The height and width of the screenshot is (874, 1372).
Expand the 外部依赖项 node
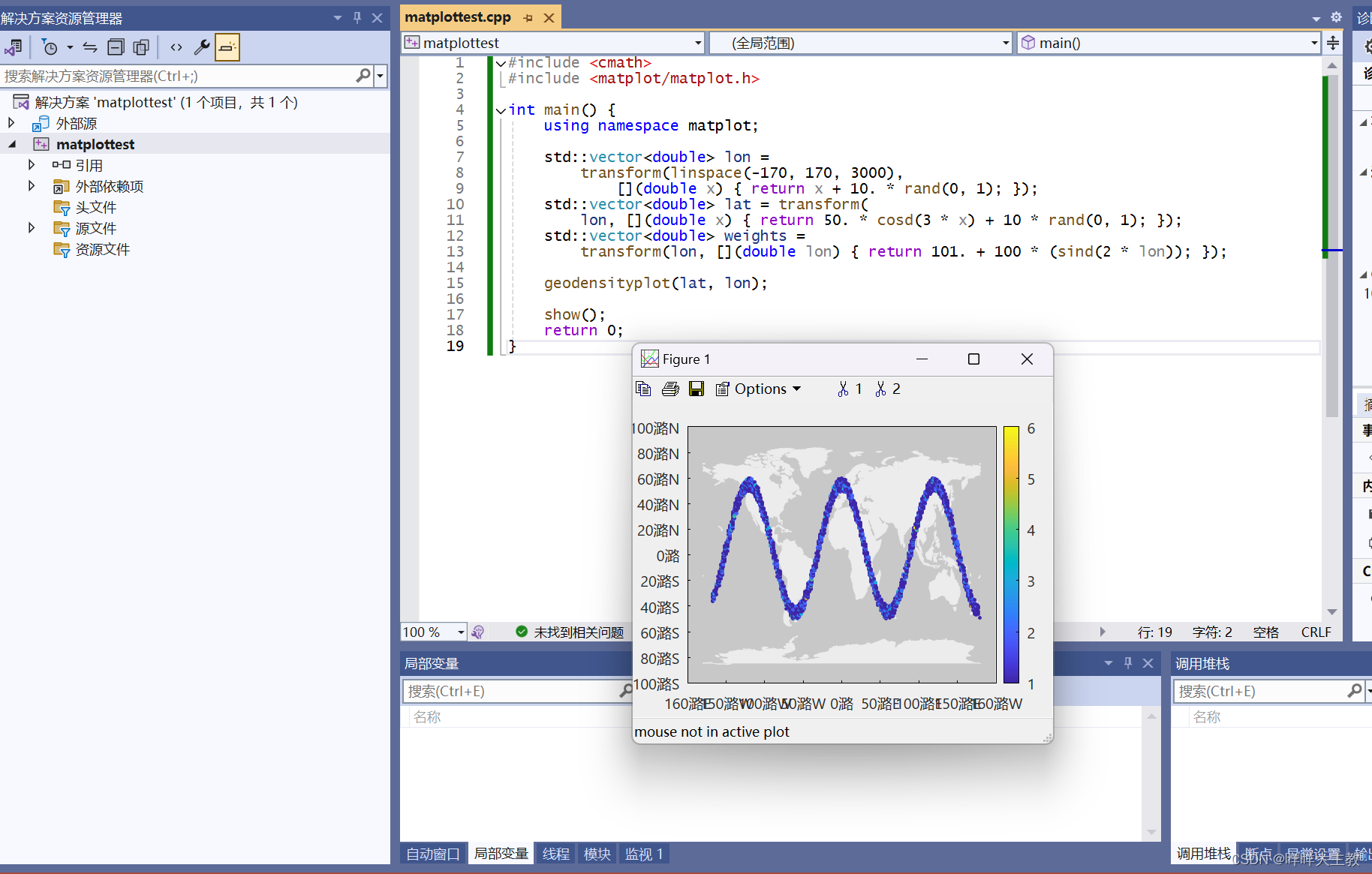[32, 185]
